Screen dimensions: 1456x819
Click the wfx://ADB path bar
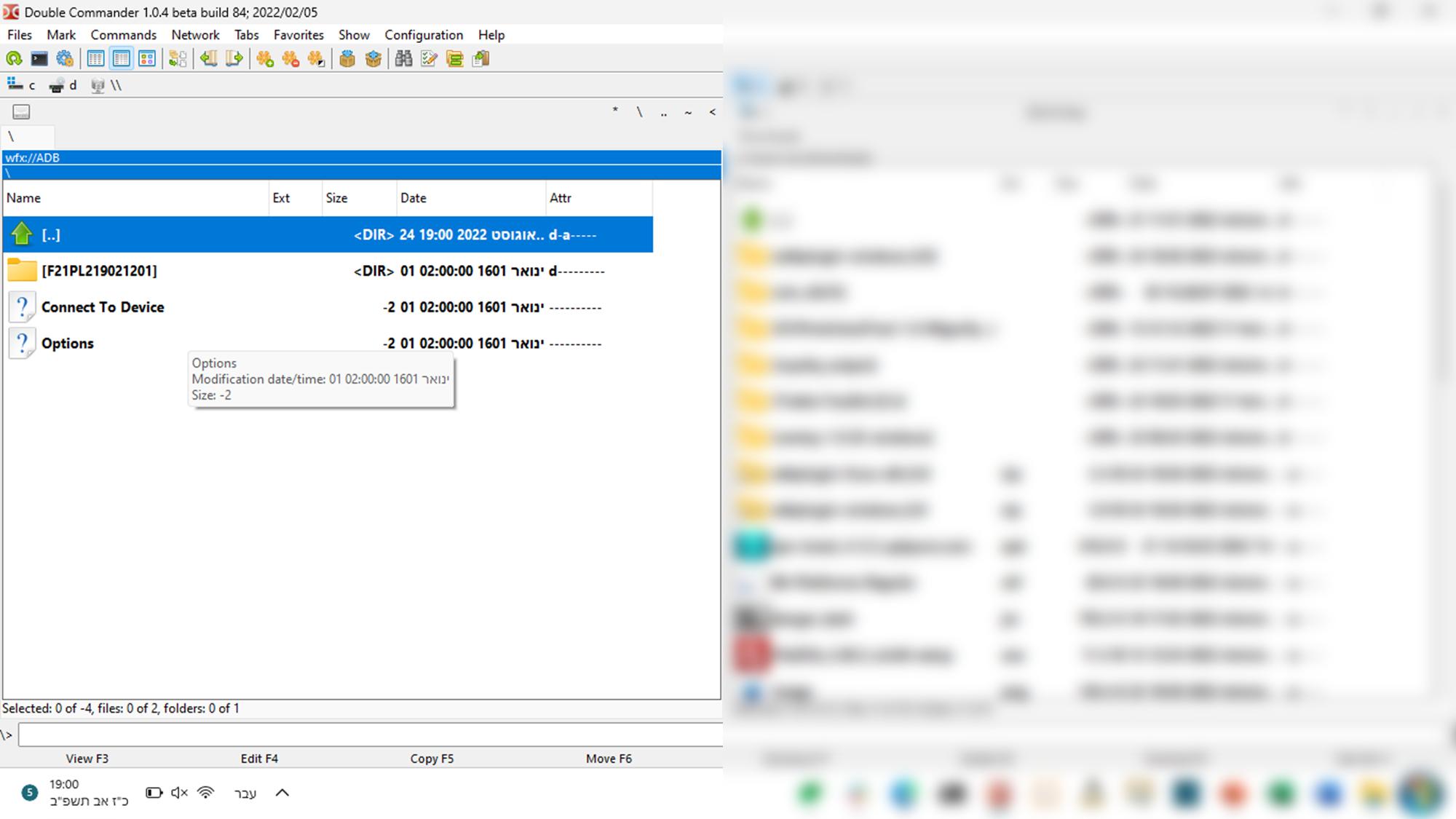tap(362, 157)
